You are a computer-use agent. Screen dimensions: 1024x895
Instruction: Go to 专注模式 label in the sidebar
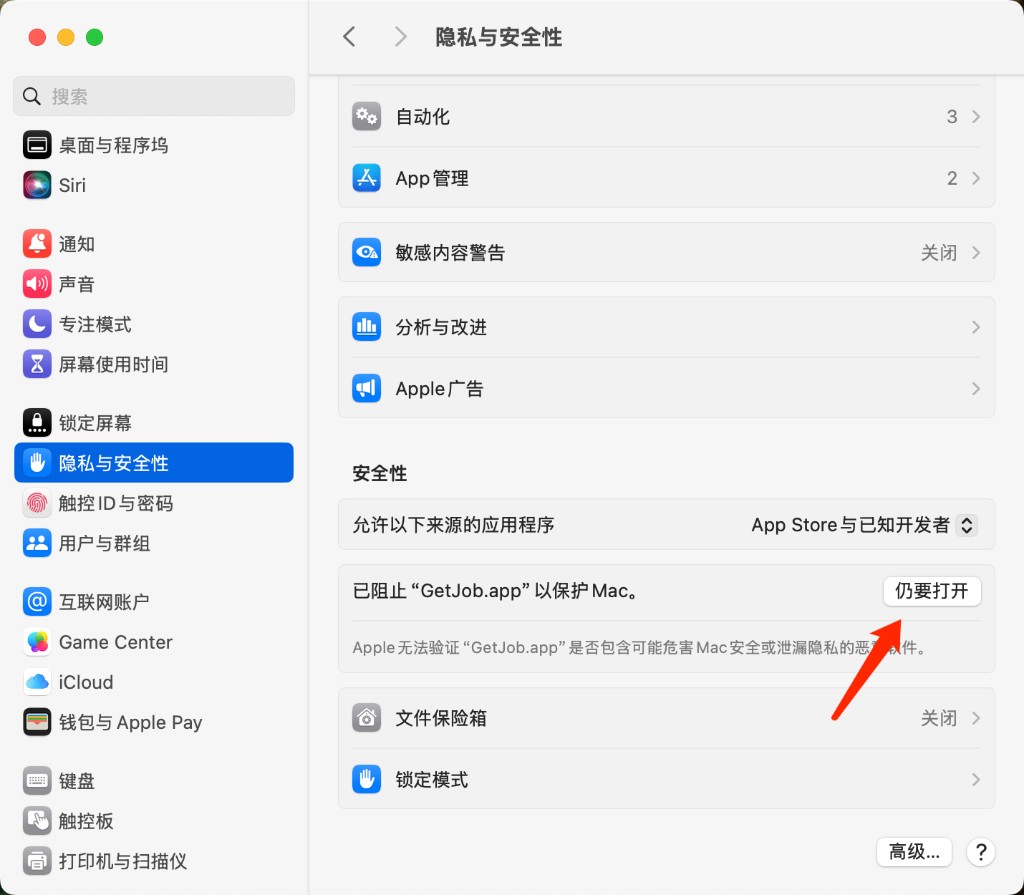coord(95,324)
